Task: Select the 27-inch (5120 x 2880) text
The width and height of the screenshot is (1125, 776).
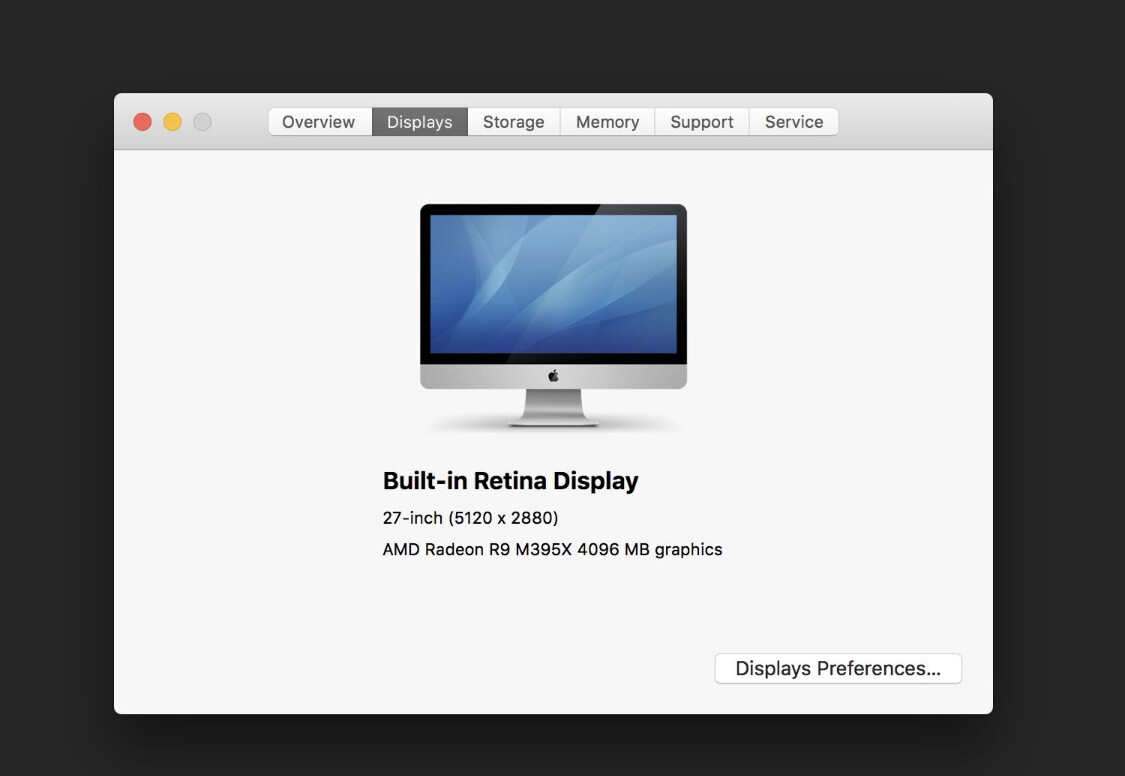Action: pos(470,518)
